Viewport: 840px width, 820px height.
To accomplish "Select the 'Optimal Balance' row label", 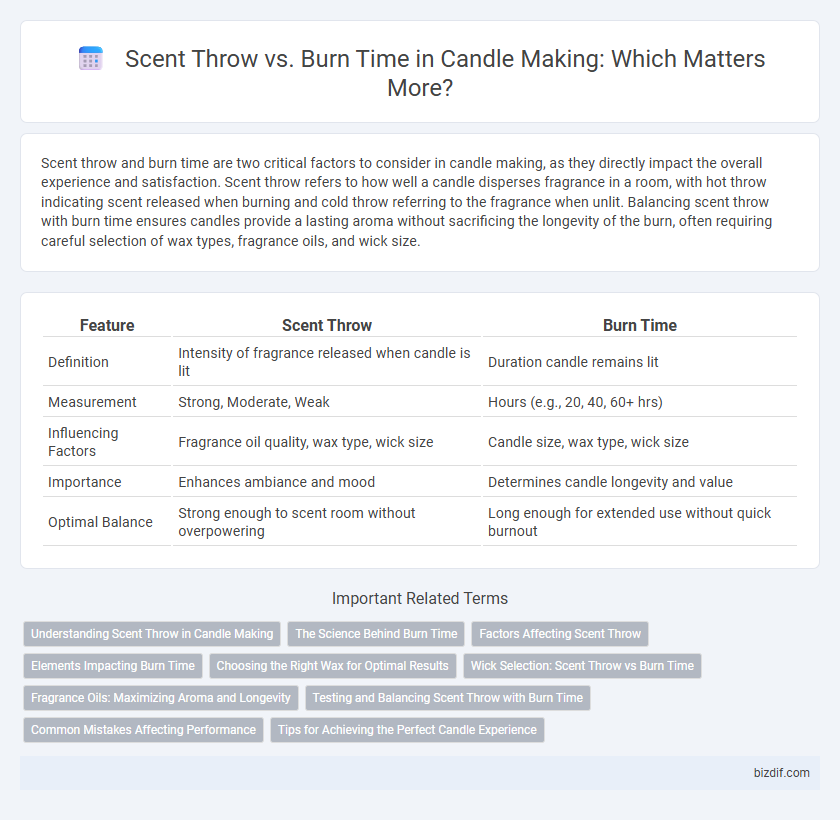I will 100,522.
